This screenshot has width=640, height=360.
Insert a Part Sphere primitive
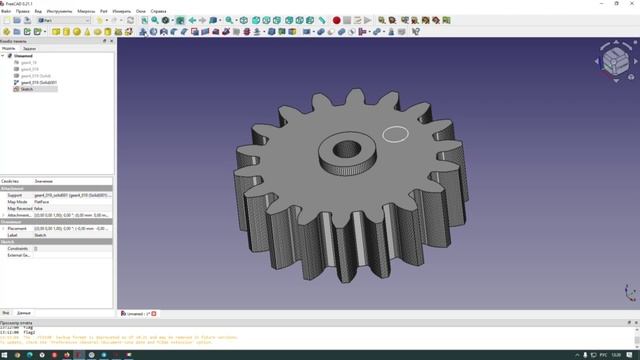(77, 32)
